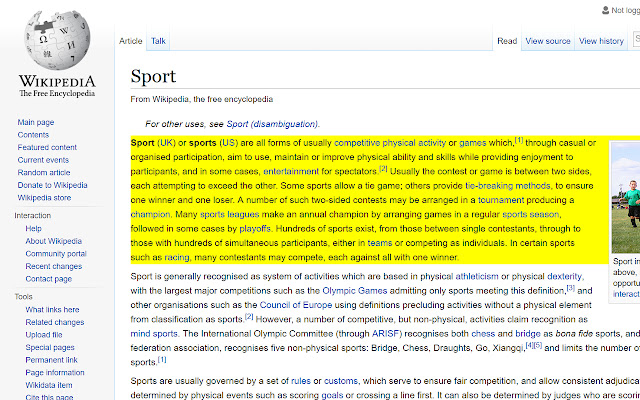Image resolution: width=640 pixels, height=400 pixels.
Task: Open the dexterity link
Action: (x=564, y=276)
